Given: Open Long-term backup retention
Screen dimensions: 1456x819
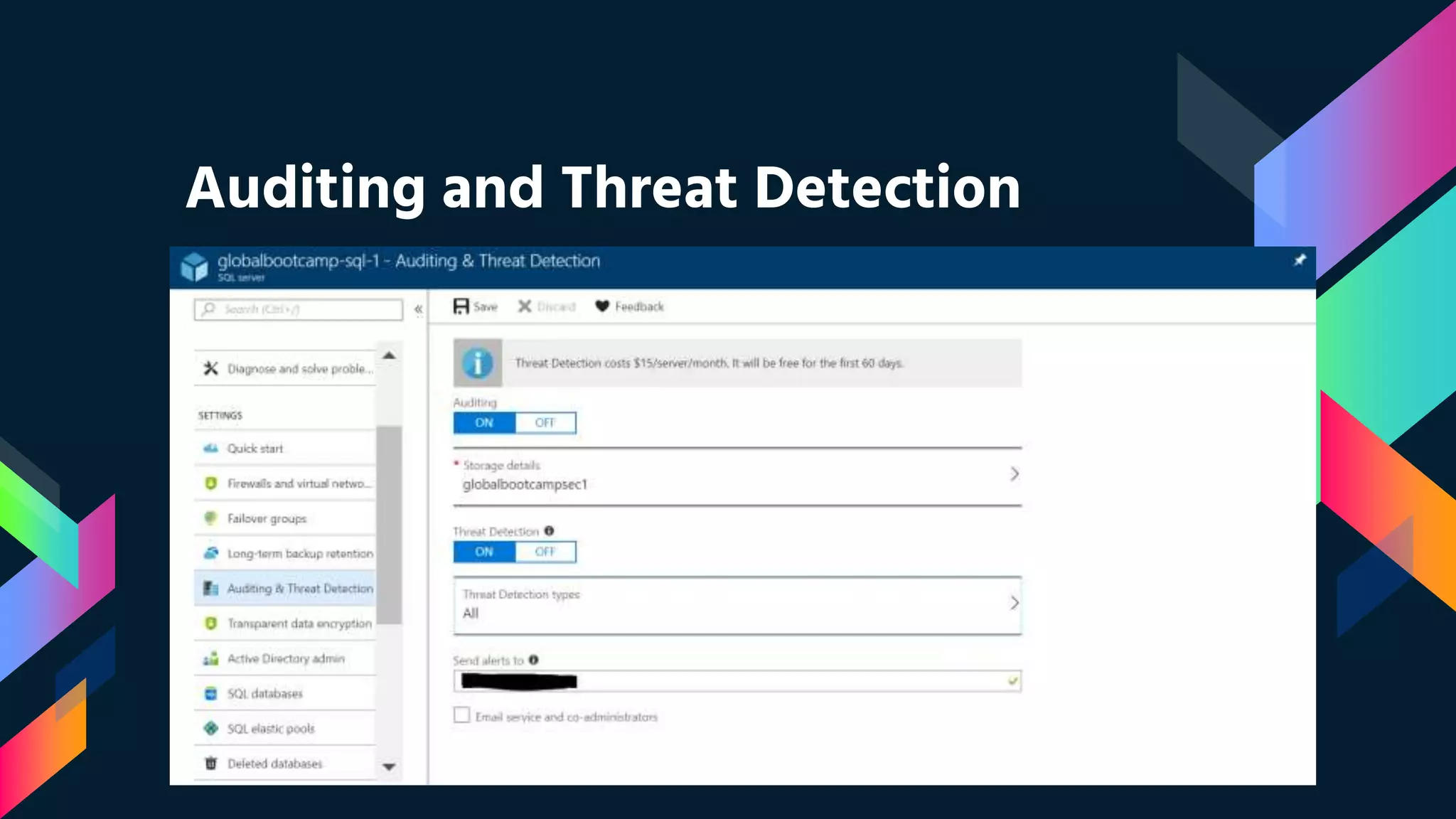Looking at the screenshot, I should [285, 553].
